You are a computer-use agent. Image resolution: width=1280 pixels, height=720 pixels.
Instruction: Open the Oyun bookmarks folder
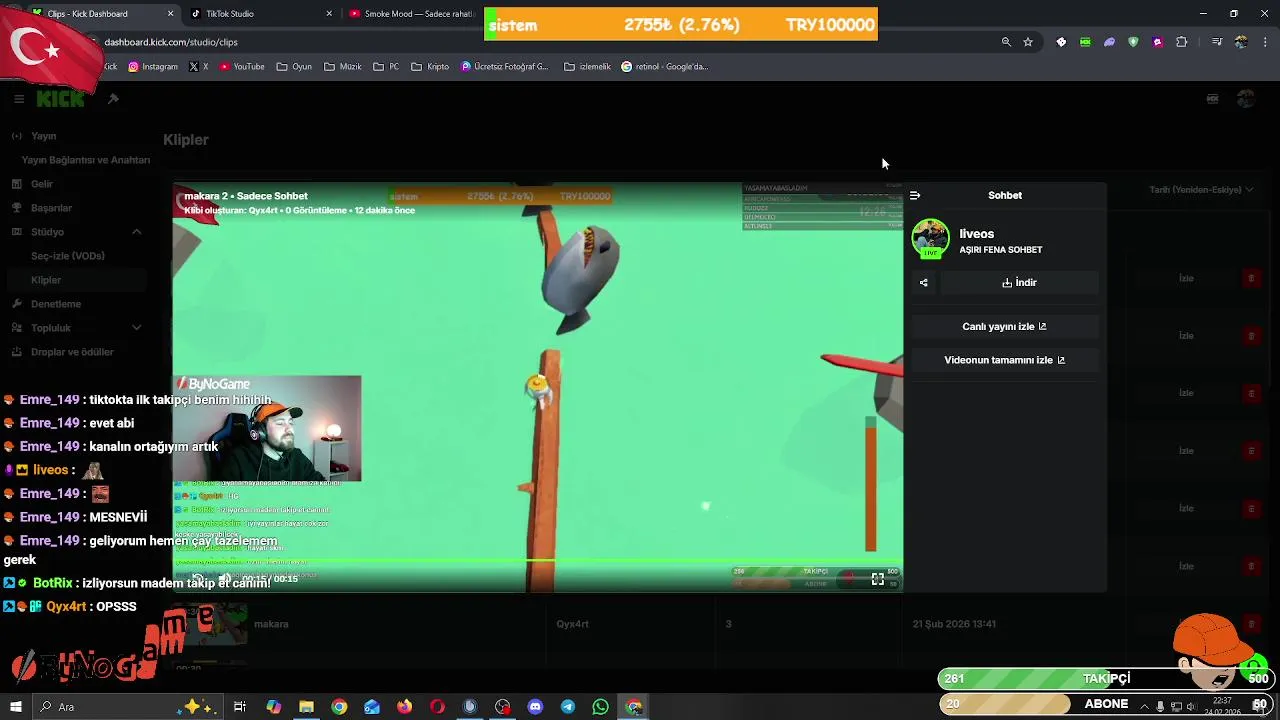click(295, 67)
